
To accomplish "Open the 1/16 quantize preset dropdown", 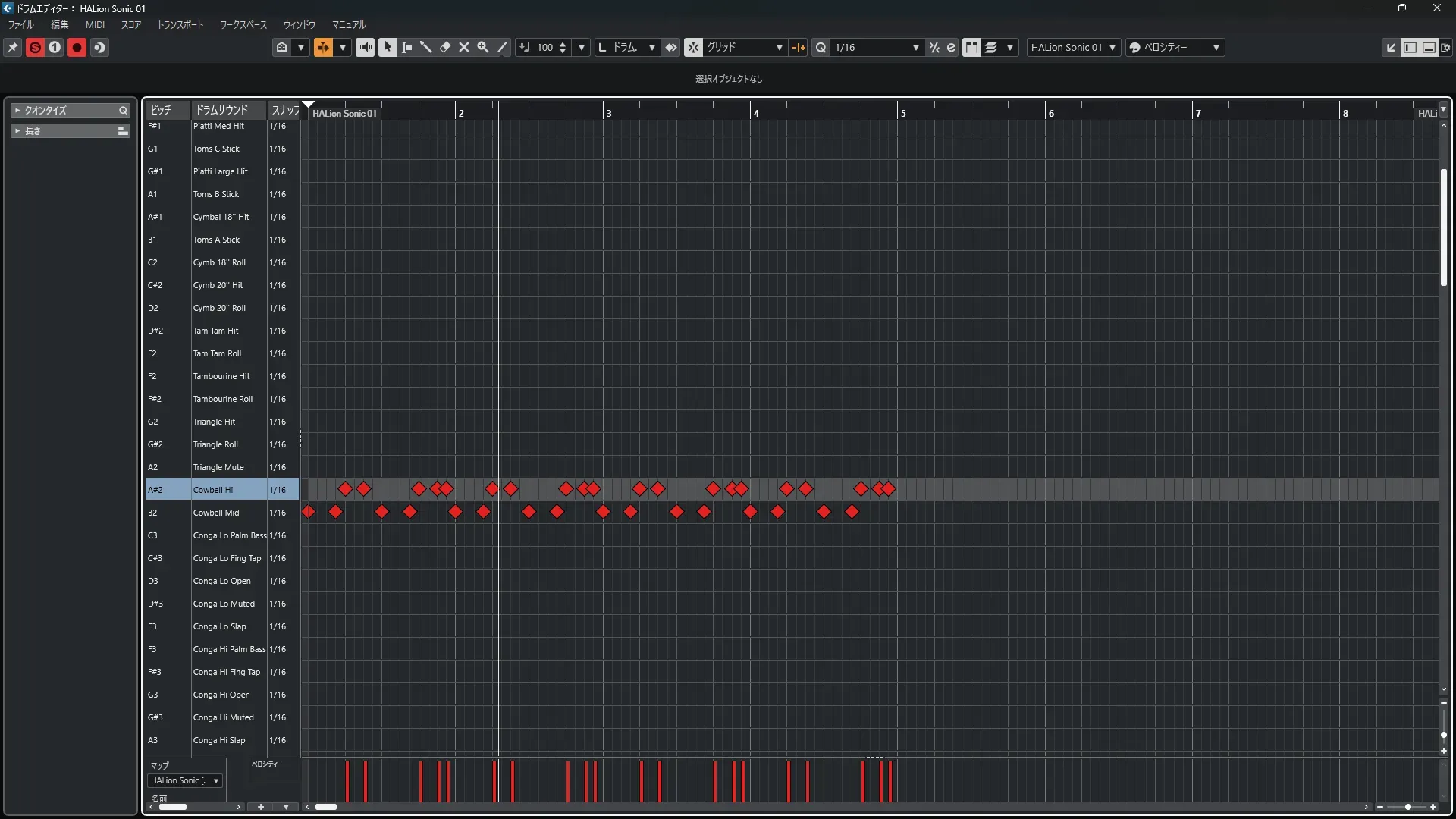I will click(876, 47).
